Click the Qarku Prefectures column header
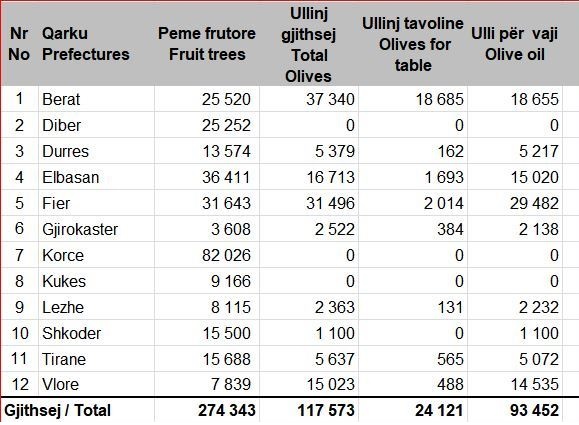Screen dimensions: 579x425 [86, 44]
